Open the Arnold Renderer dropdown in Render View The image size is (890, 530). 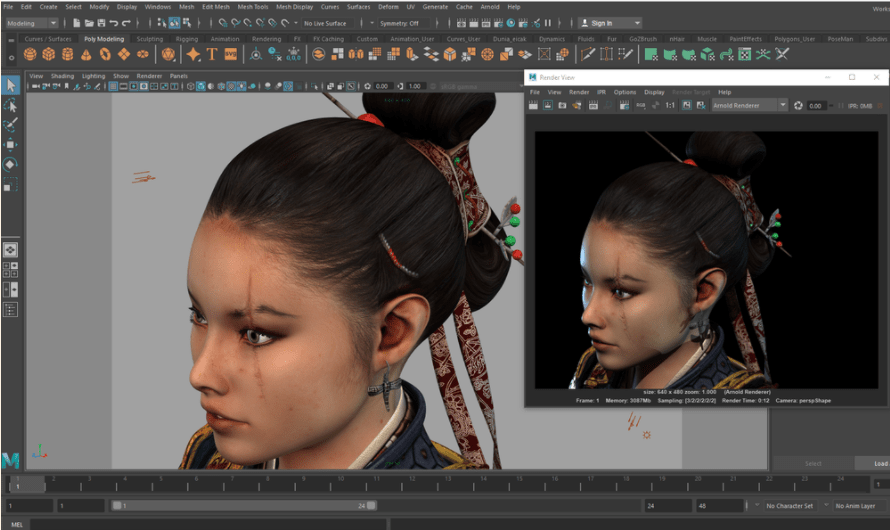pyautogui.click(x=749, y=106)
